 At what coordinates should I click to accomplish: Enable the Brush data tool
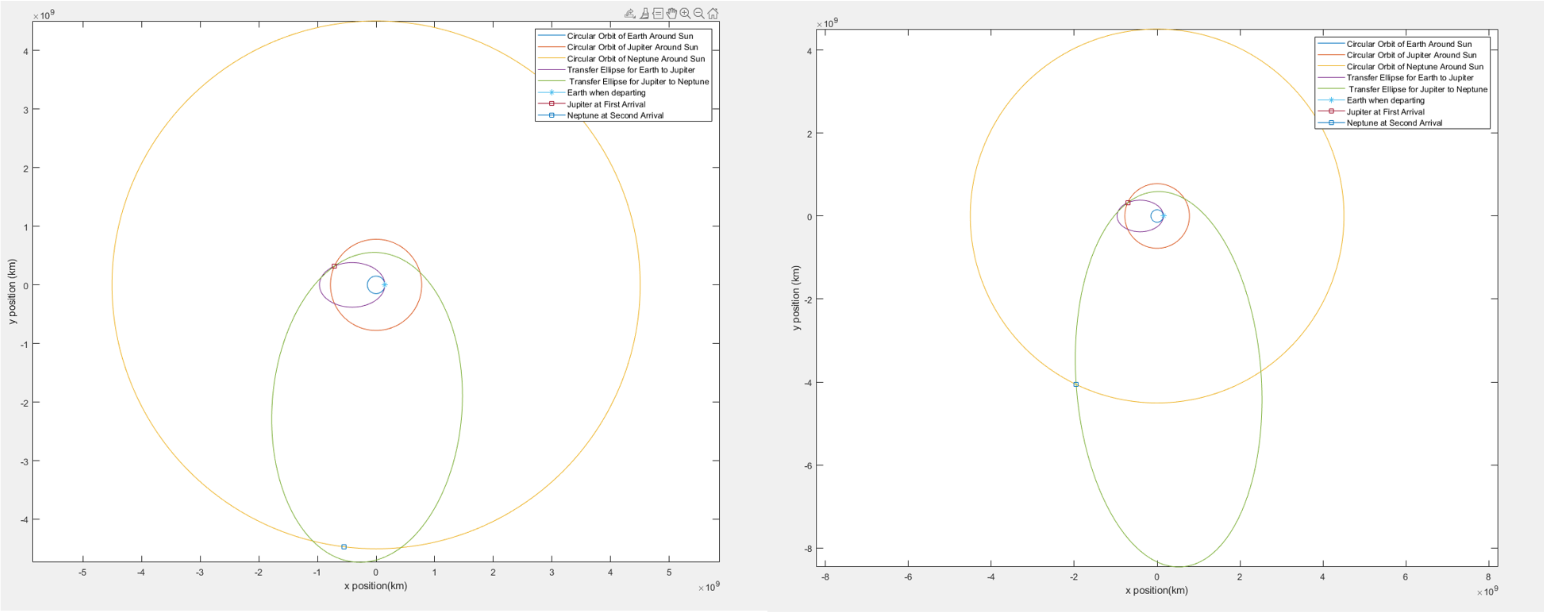click(x=645, y=13)
